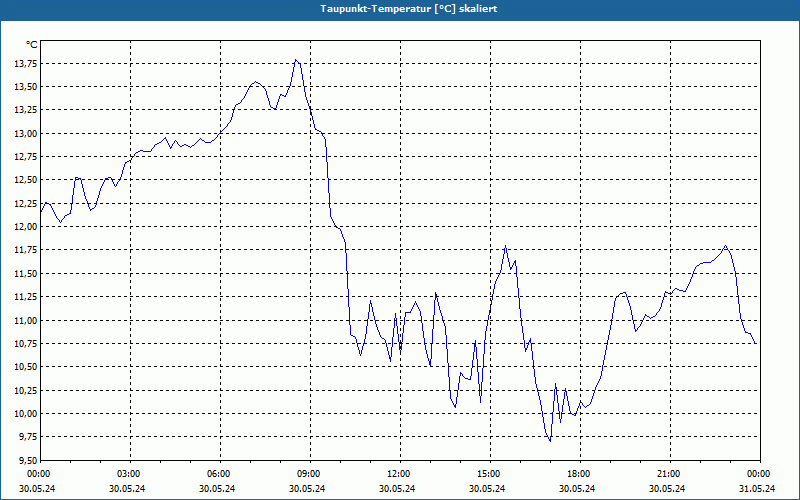The image size is (800, 500).
Task: Click the '13,00' y-axis label
Action: pyautogui.click(x=26, y=134)
